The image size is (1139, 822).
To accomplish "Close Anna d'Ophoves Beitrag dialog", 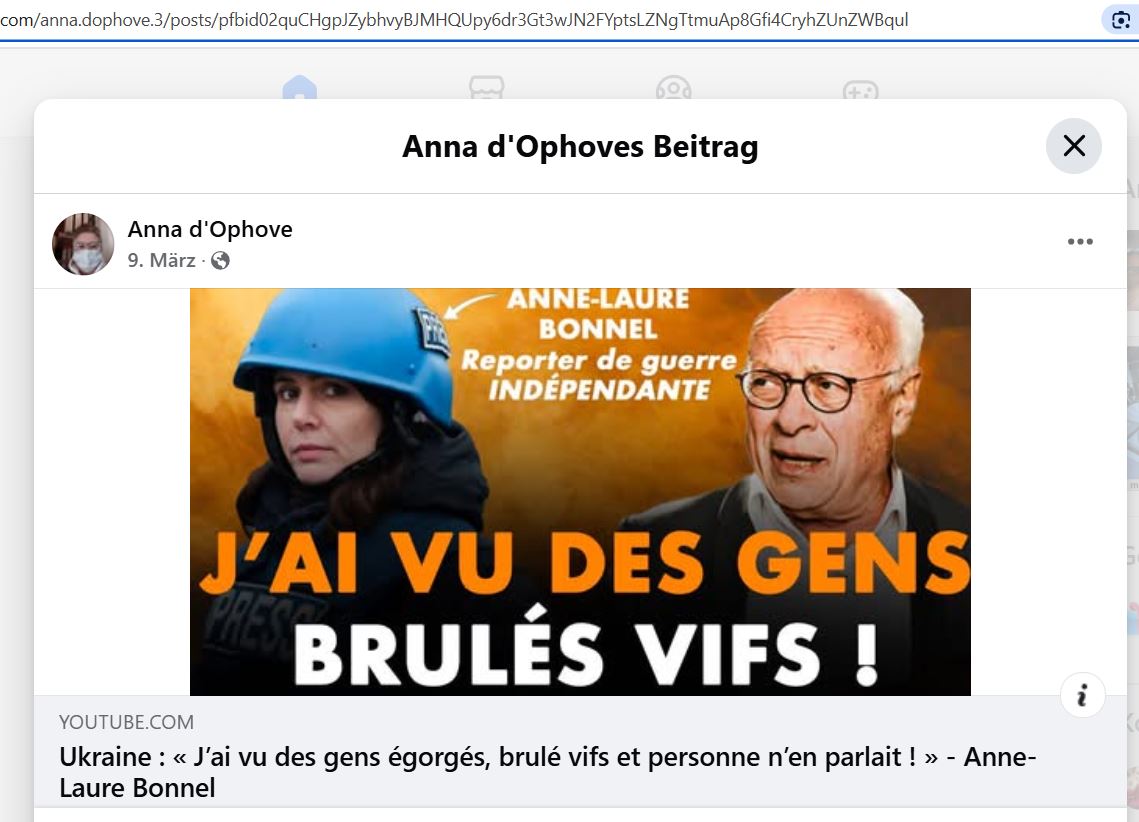I will (x=1074, y=146).
